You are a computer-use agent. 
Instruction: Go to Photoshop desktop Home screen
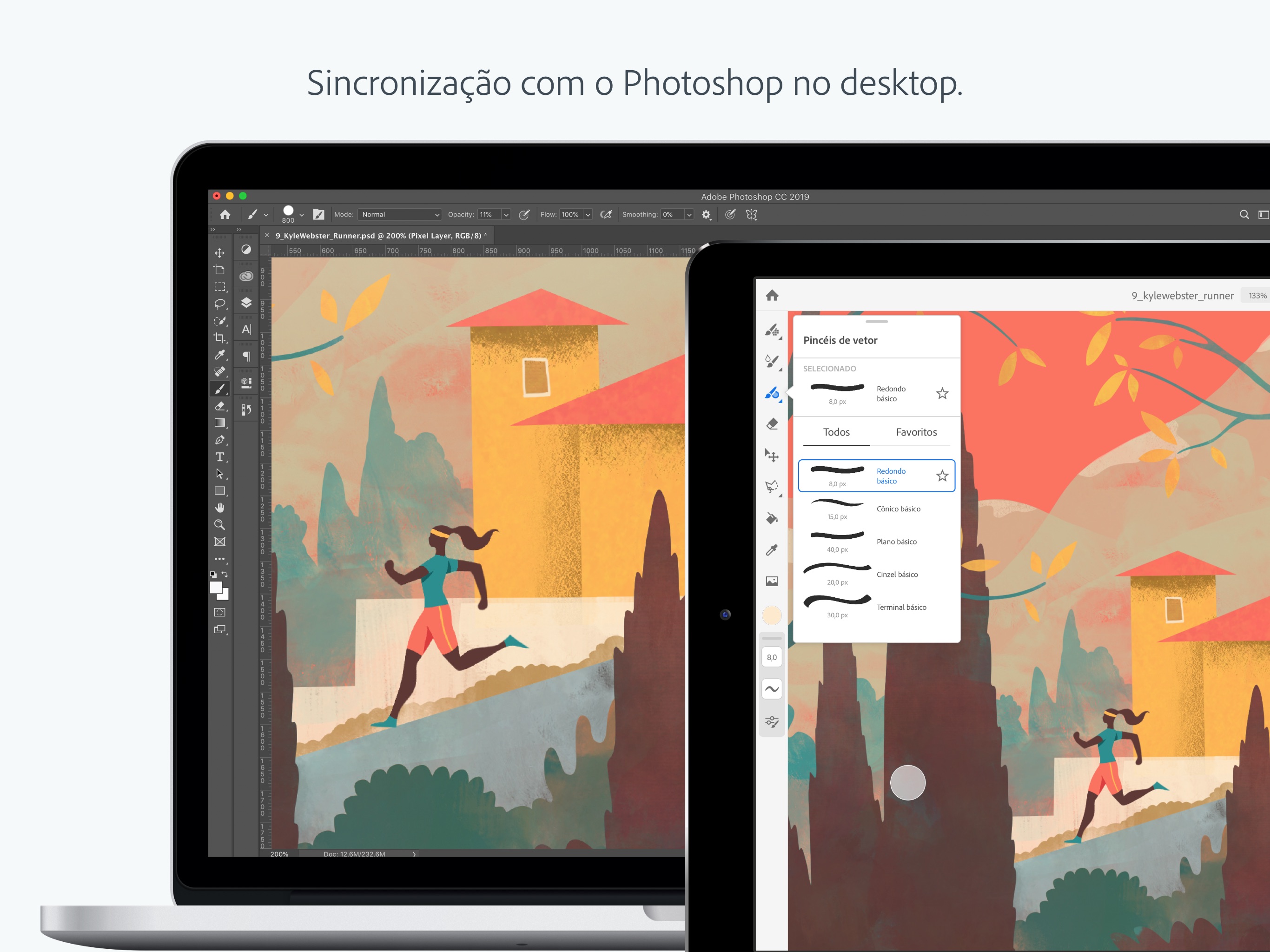pyautogui.click(x=225, y=214)
